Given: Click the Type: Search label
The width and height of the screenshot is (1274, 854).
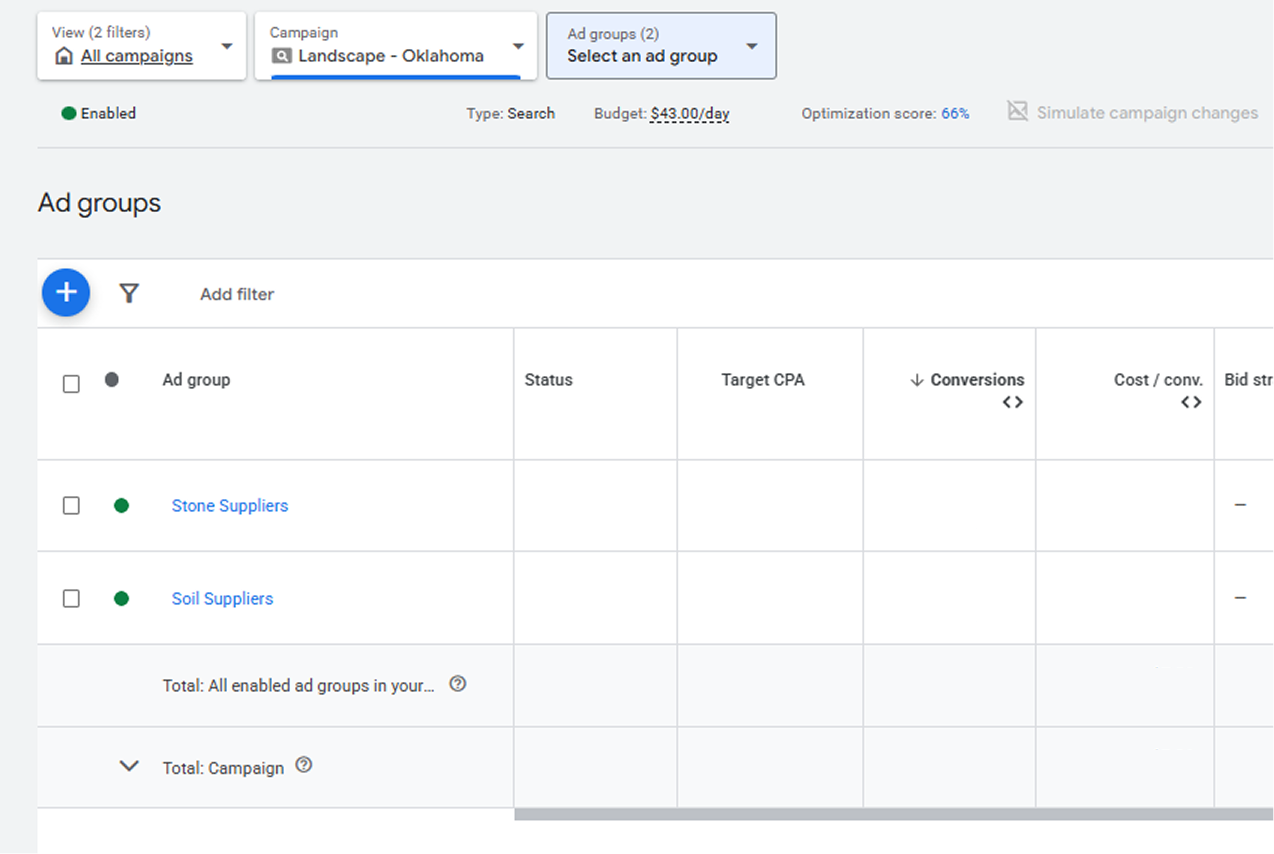Looking at the screenshot, I should pos(510,114).
